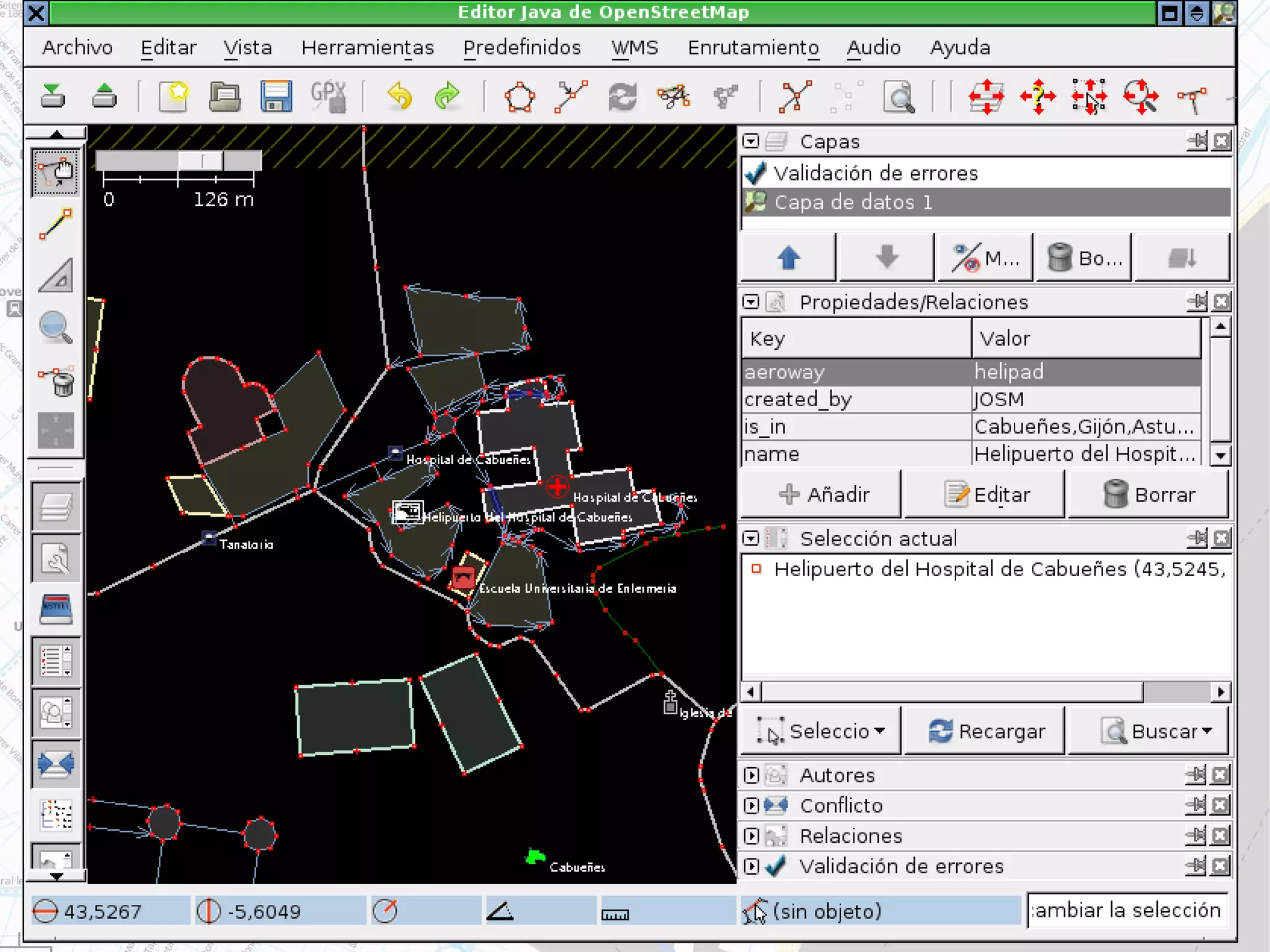This screenshot has width=1270, height=952.
Task: Click the Redo green arrow icon
Action: pos(448,96)
